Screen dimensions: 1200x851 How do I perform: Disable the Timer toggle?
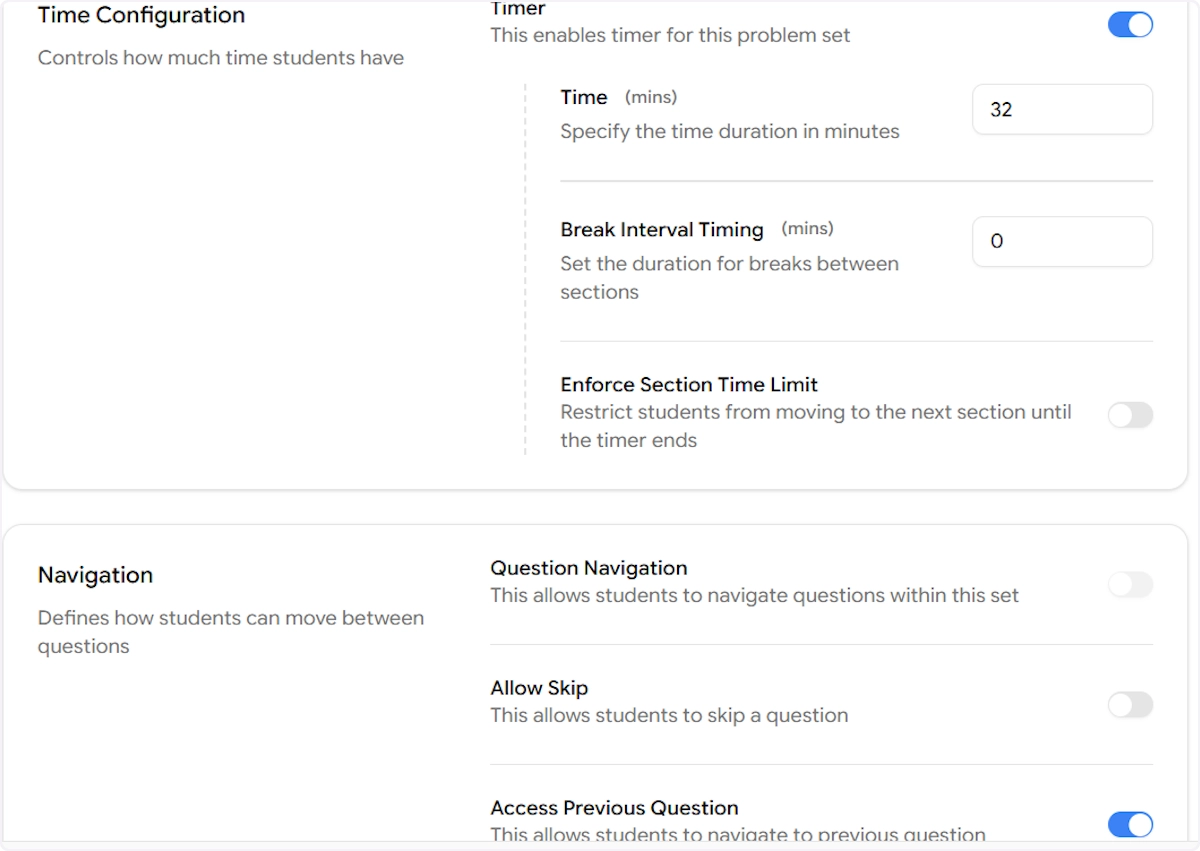pyautogui.click(x=1130, y=25)
